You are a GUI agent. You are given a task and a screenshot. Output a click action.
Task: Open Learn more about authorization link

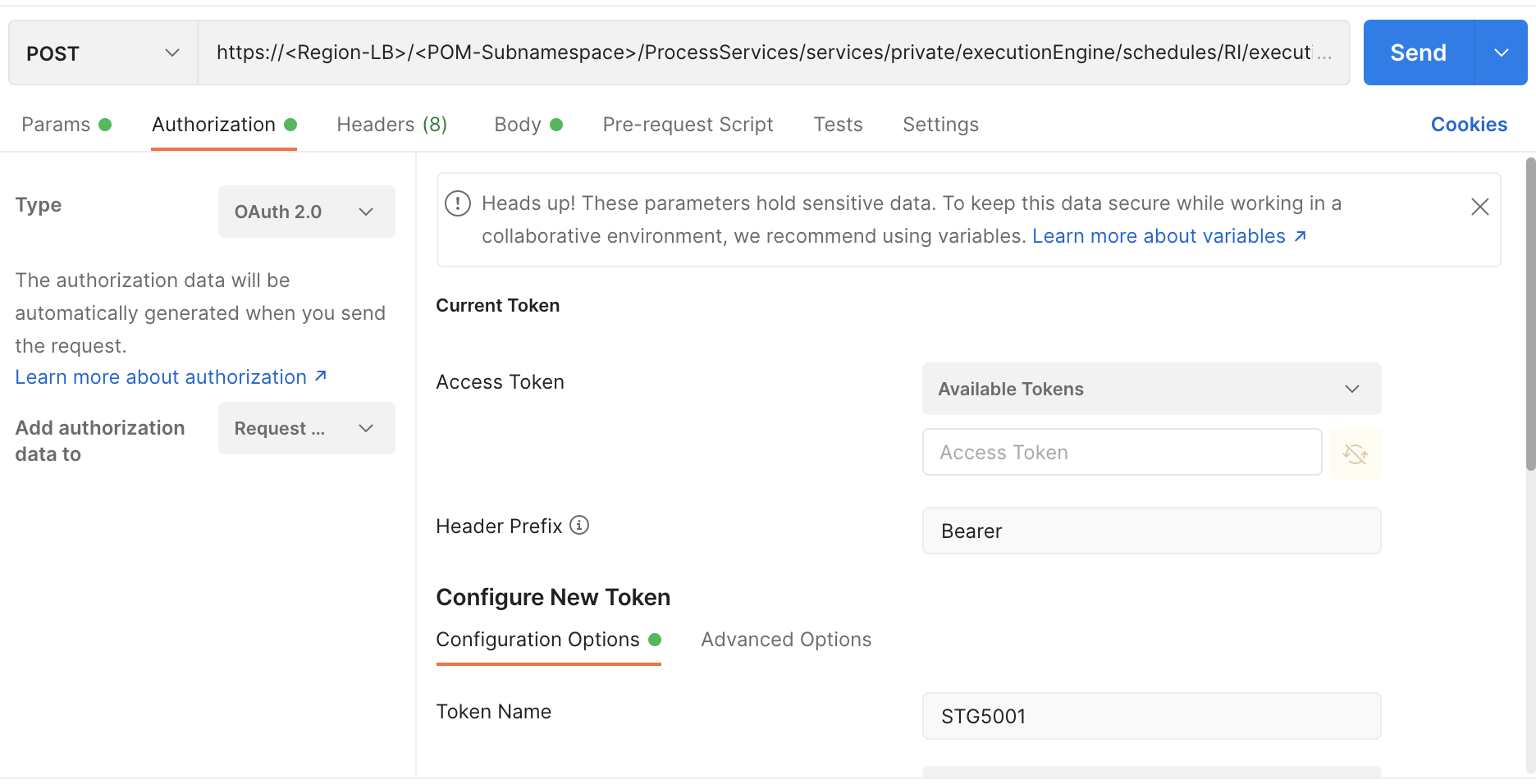(161, 376)
